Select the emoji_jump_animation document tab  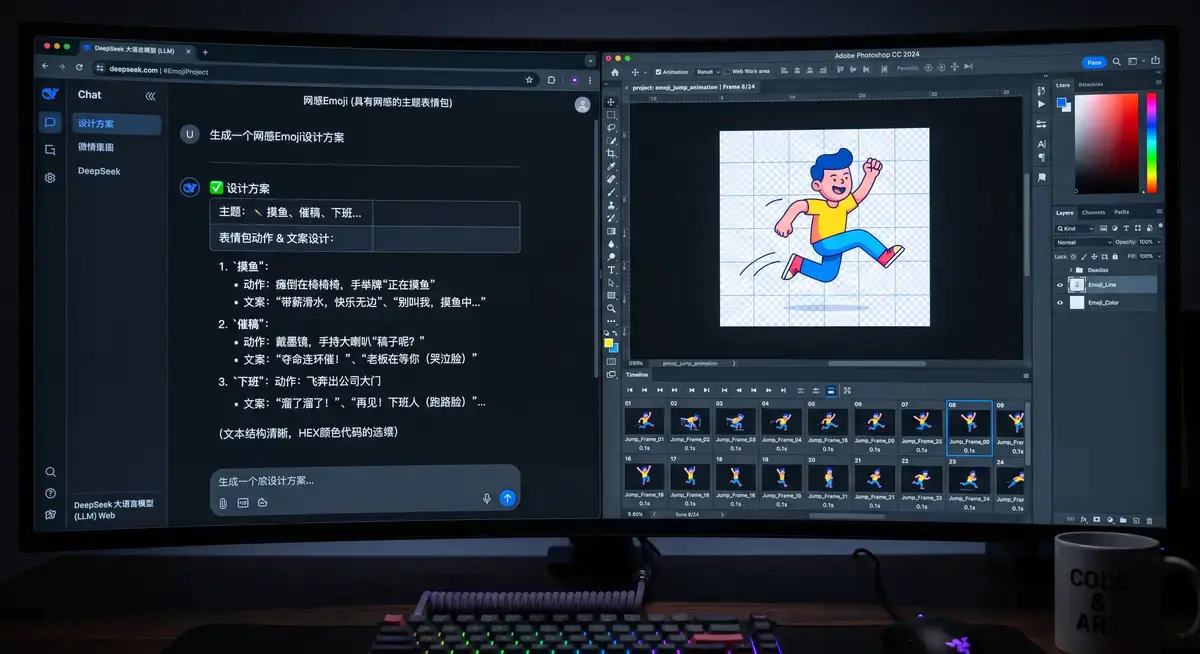click(693, 87)
